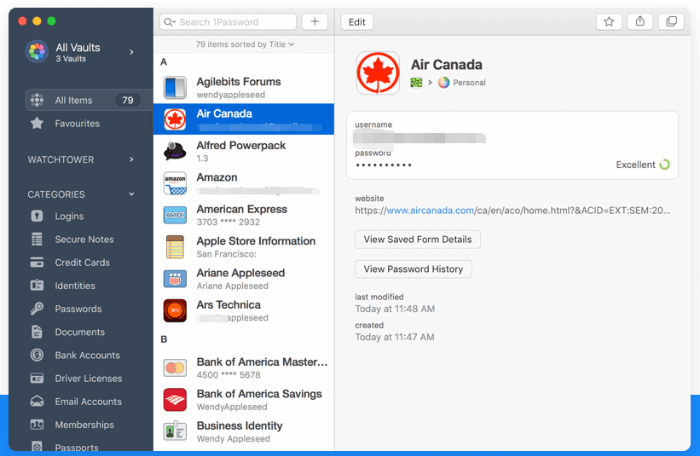Open the Bank Accounts category
Image resolution: width=700 pixels, height=456 pixels.
87,355
